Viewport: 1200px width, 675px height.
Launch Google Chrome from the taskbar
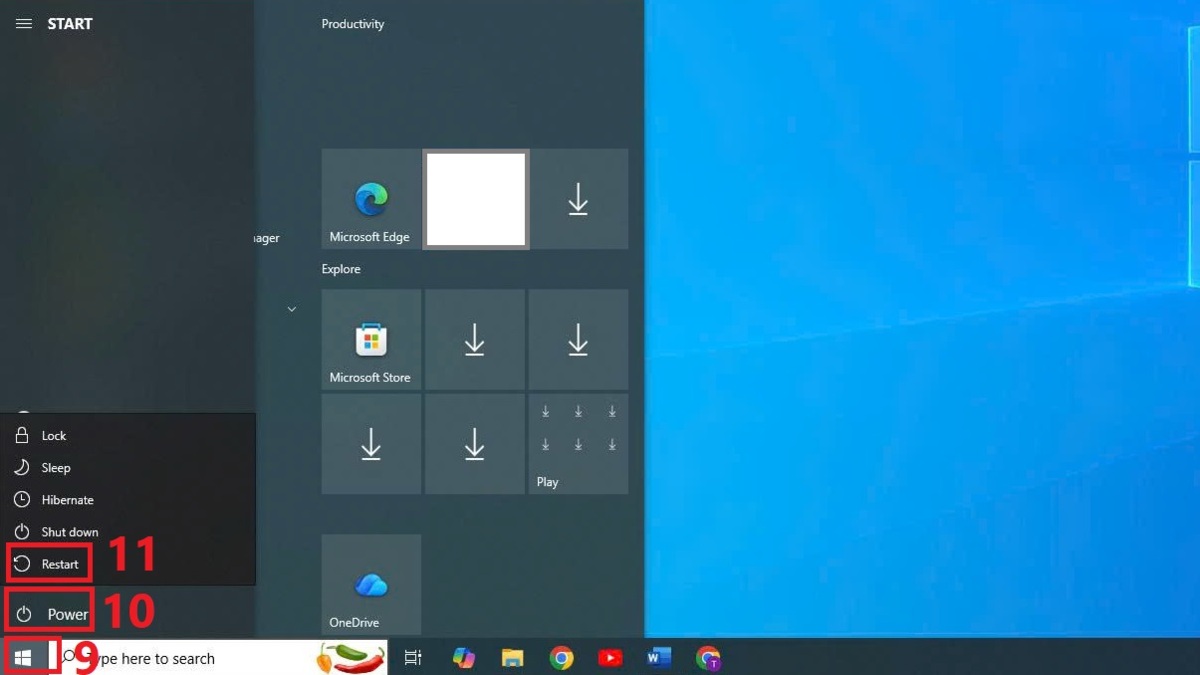coord(560,657)
